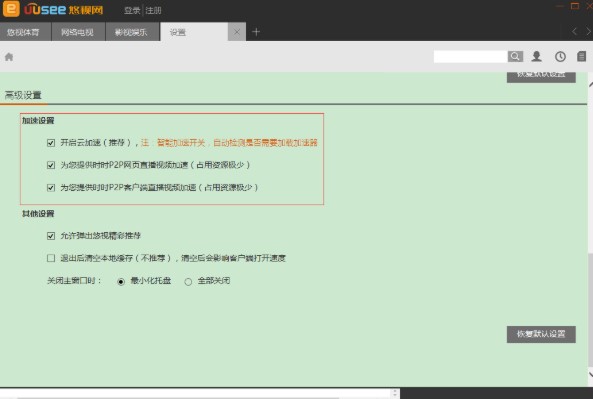Click the 加速设置 heading
This screenshot has width=593, height=399.
tap(38, 121)
